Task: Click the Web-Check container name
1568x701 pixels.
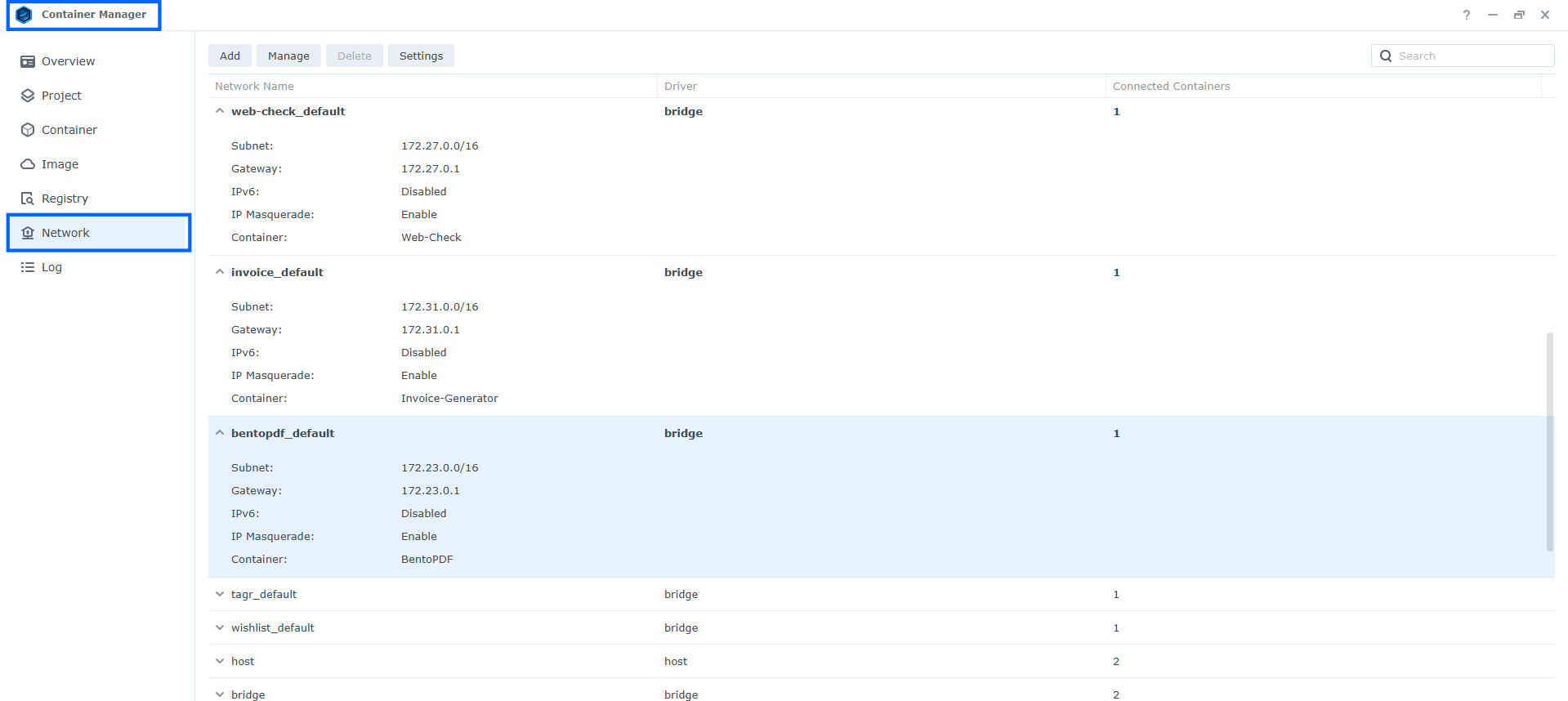Action: pyautogui.click(x=431, y=237)
